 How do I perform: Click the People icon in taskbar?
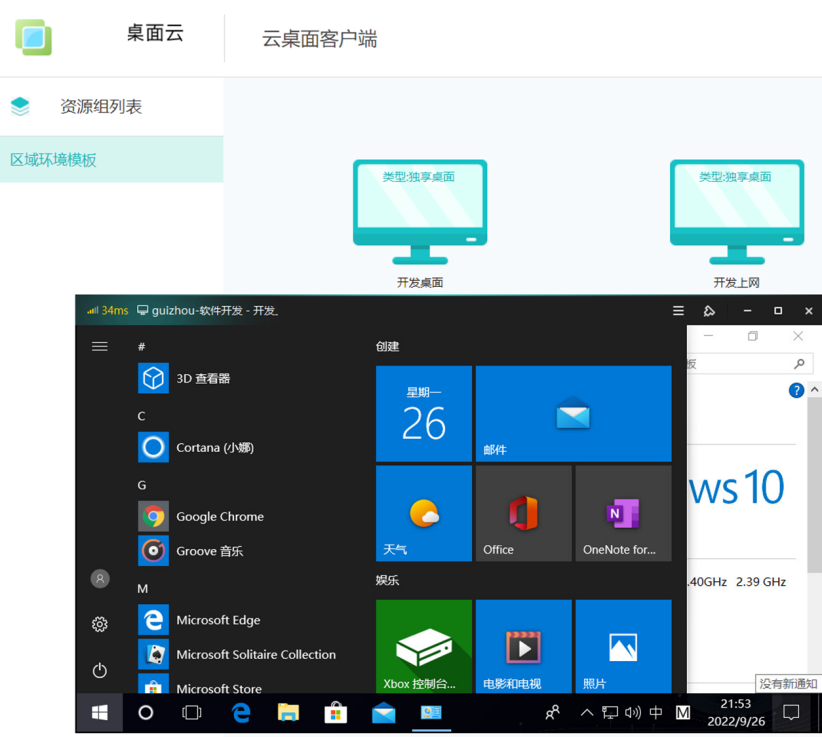[x=553, y=712]
